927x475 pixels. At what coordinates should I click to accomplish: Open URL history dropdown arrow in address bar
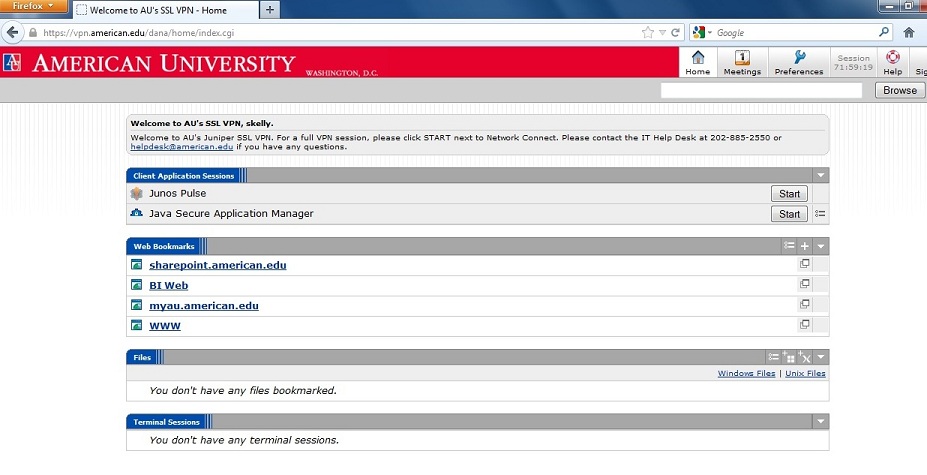[x=662, y=33]
